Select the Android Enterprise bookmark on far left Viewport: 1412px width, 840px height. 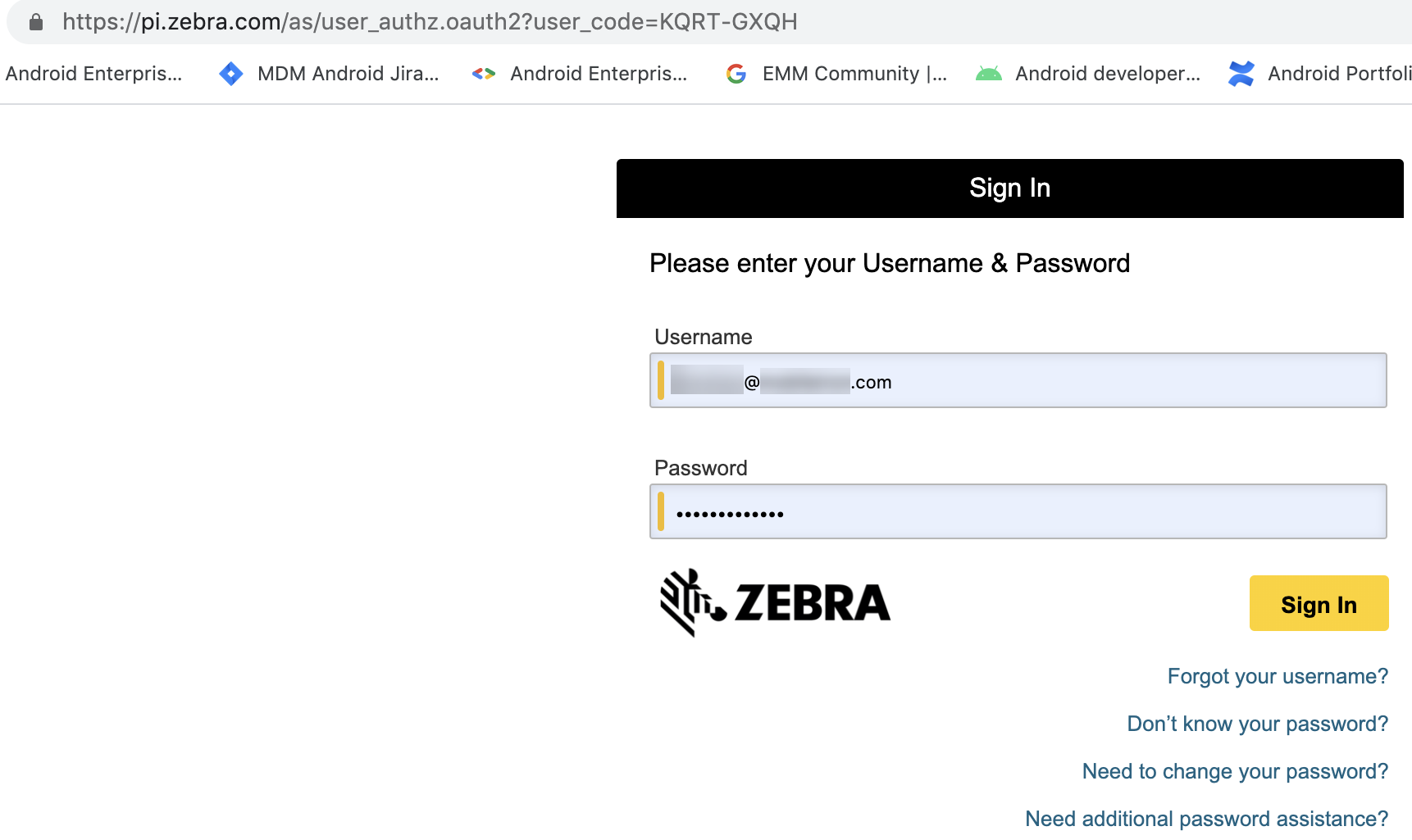[93, 73]
